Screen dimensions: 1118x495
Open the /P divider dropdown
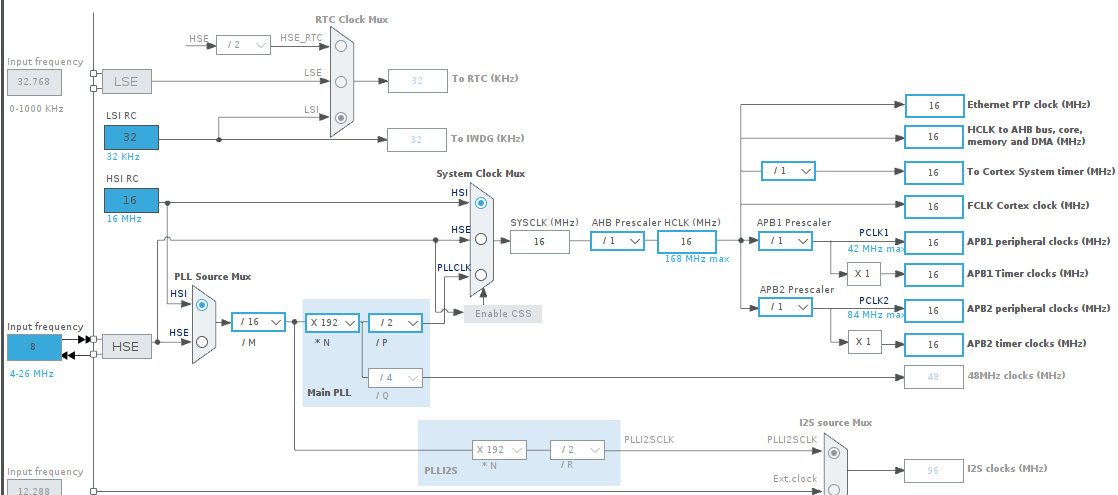(x=395, y=322)
